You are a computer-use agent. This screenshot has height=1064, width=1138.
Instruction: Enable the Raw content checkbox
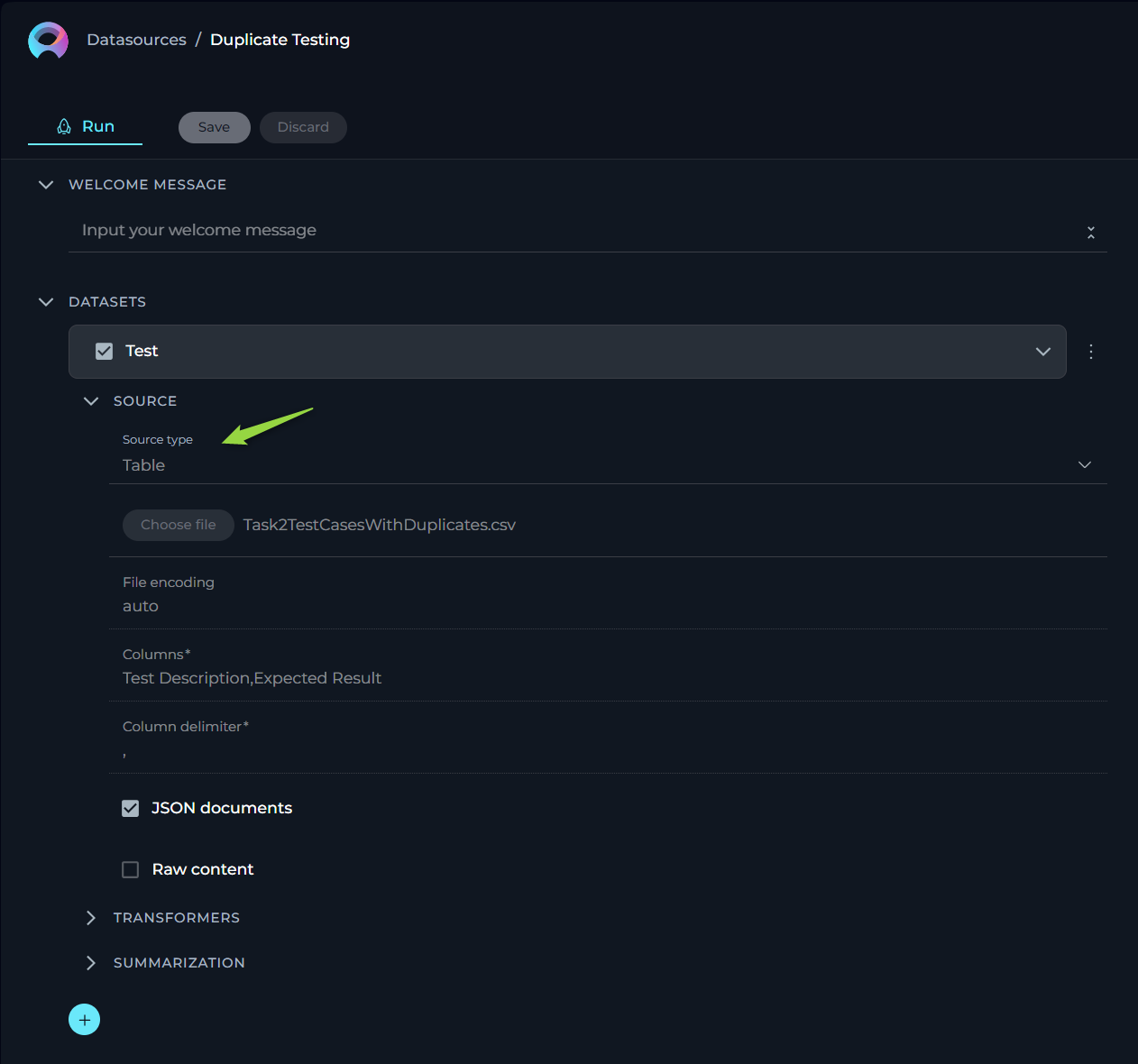pos(131,869)
